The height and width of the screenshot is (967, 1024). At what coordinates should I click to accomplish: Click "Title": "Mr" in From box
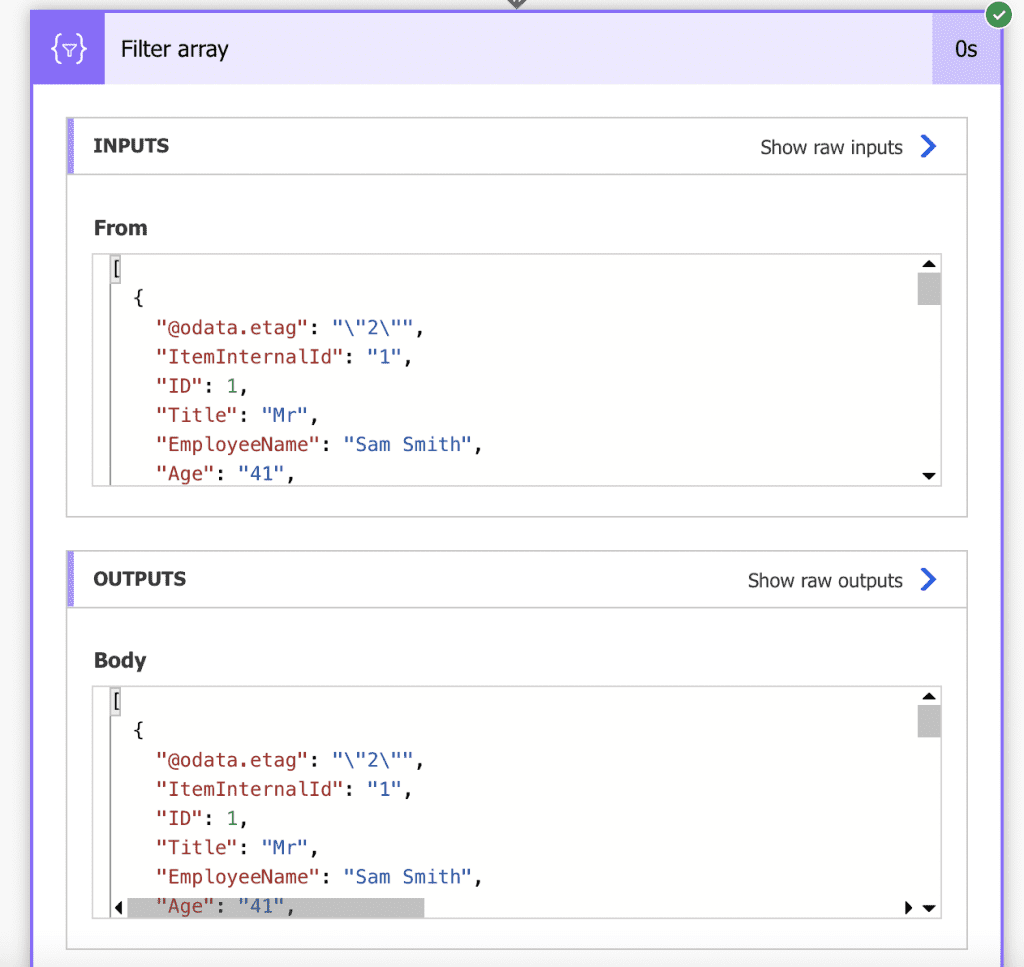(237, 415)
